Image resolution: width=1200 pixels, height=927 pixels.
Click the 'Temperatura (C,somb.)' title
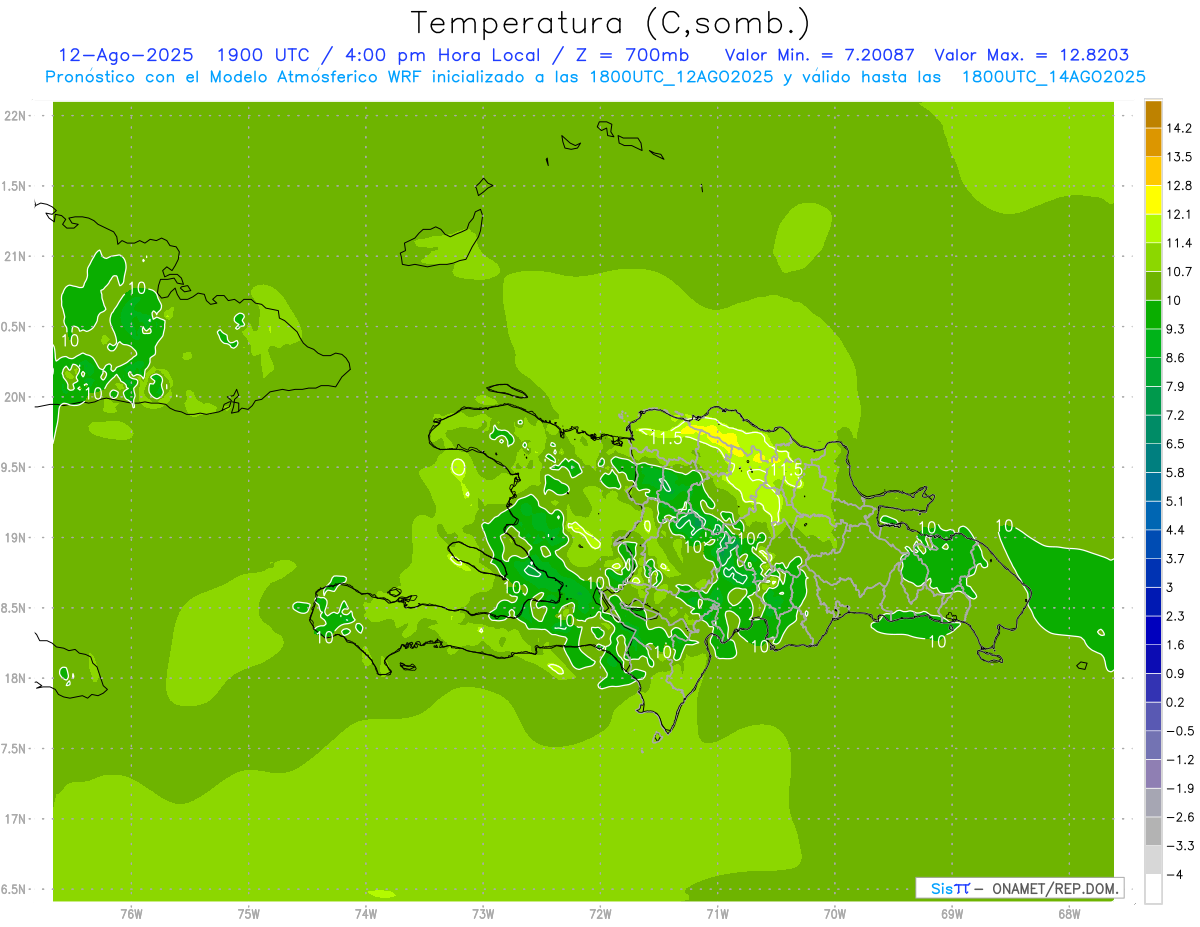click(x=611, y=22)
